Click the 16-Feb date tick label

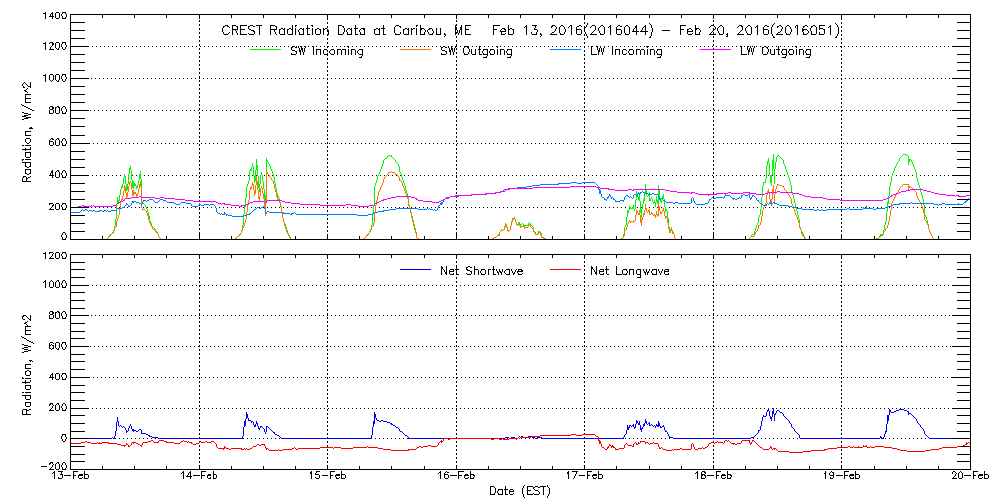tap(457, 477)
